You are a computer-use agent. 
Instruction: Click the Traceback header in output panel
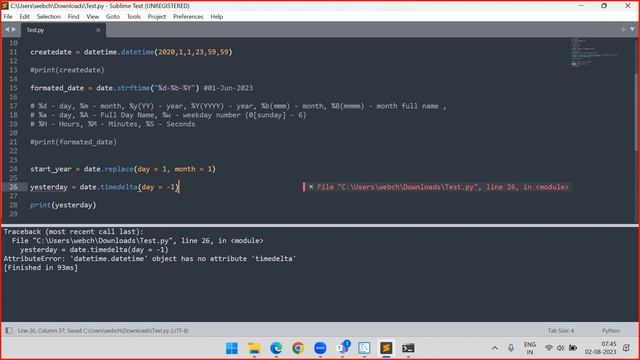(x=73, y=232)
